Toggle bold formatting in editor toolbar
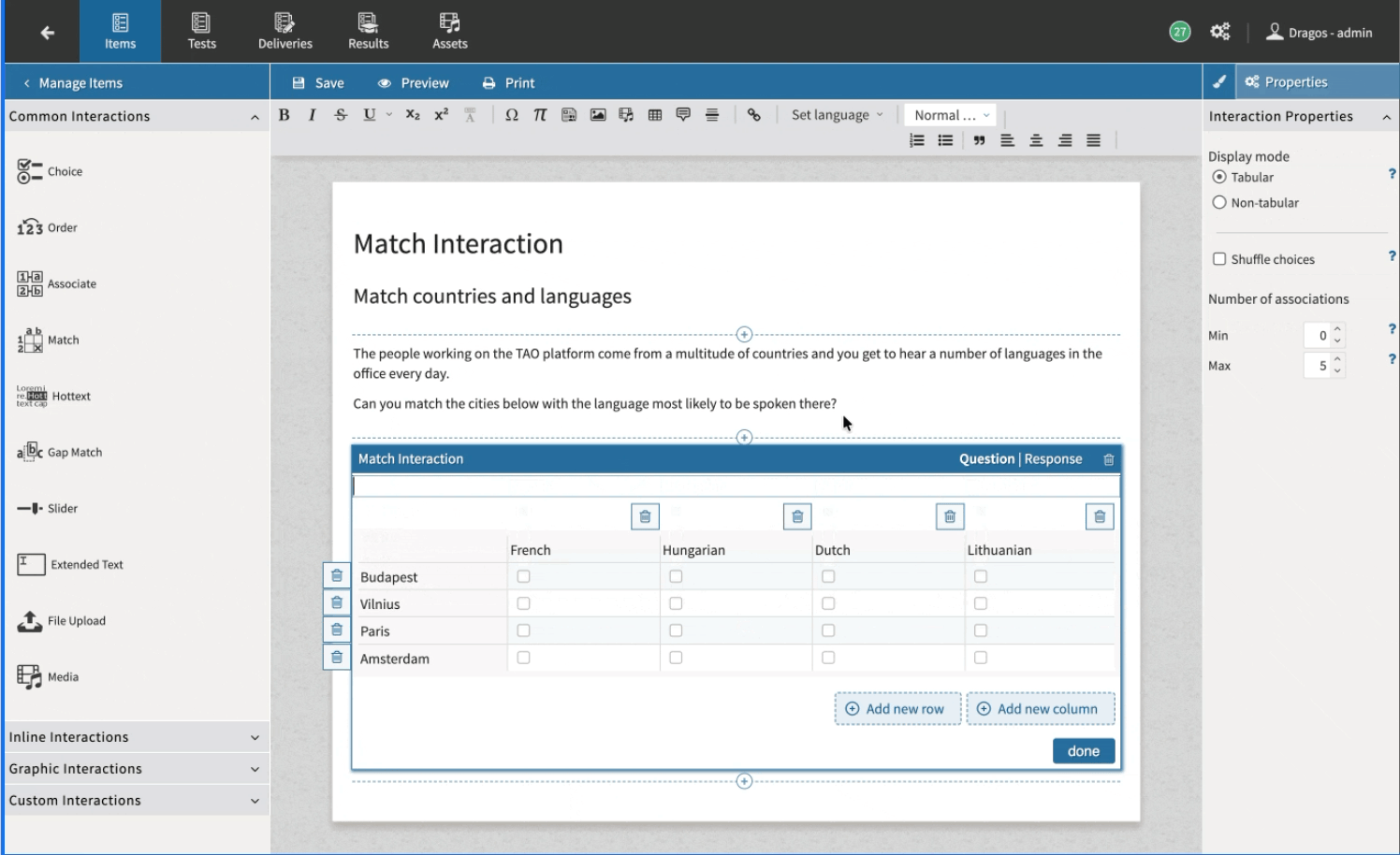The height and width of the screenshot is (855, 1400). [x=284, y=115]
